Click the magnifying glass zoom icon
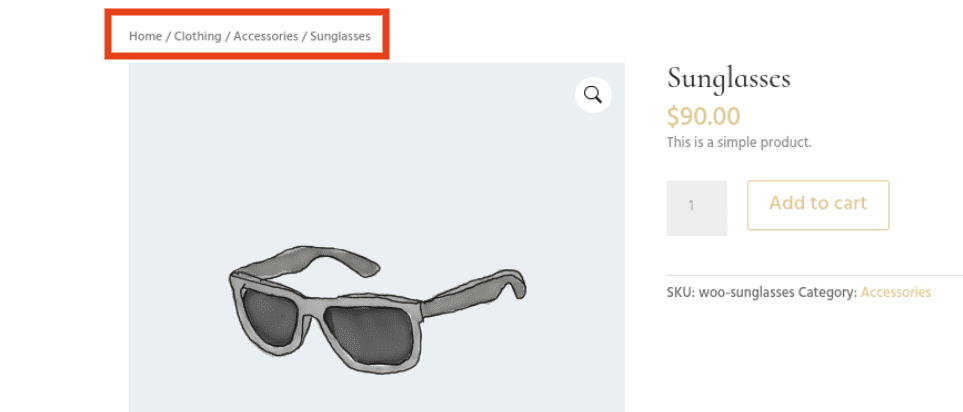The height and width of the screenshot is (412, 963). [x=593, y=95]
